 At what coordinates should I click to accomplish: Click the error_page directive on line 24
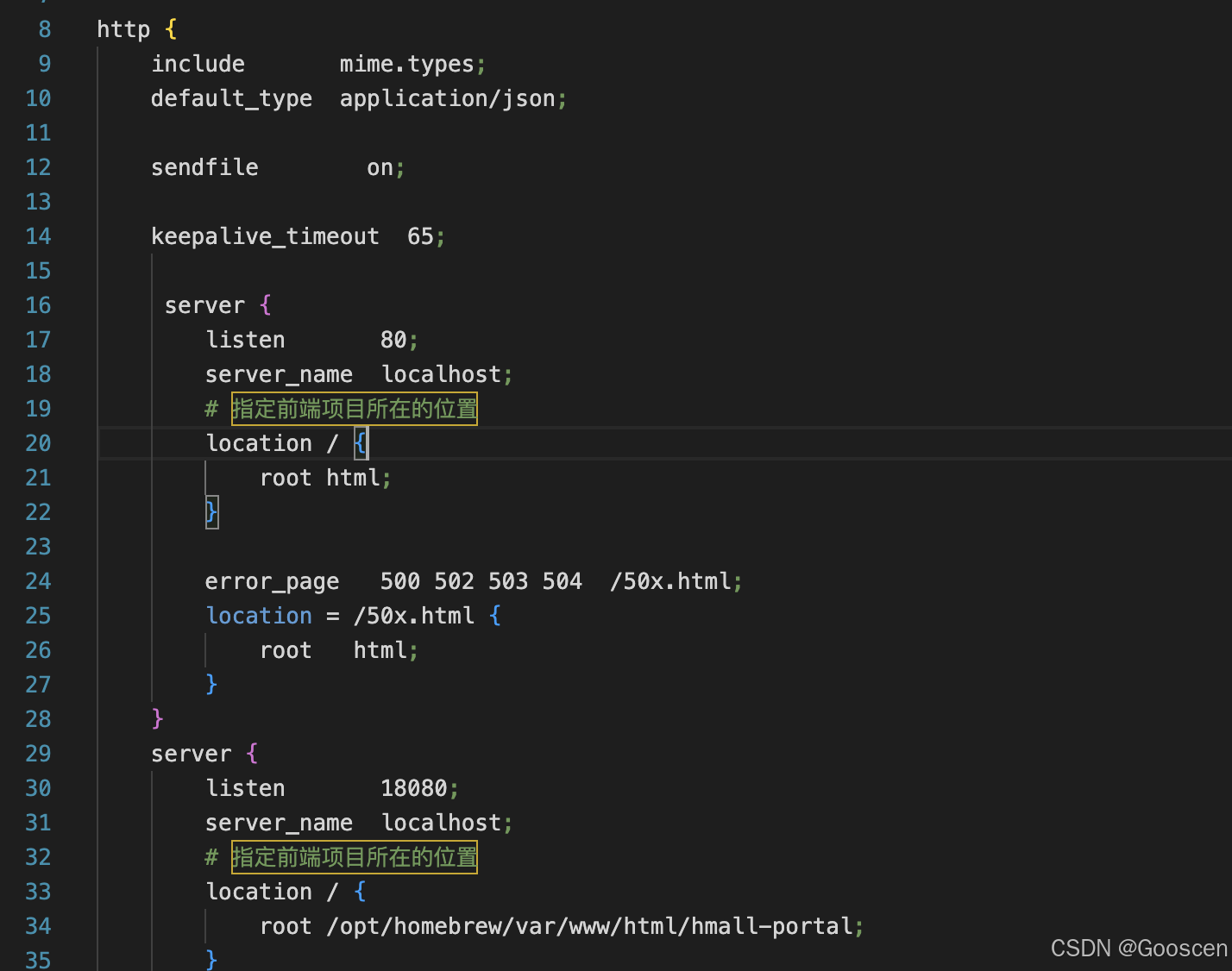pos(271,580)
